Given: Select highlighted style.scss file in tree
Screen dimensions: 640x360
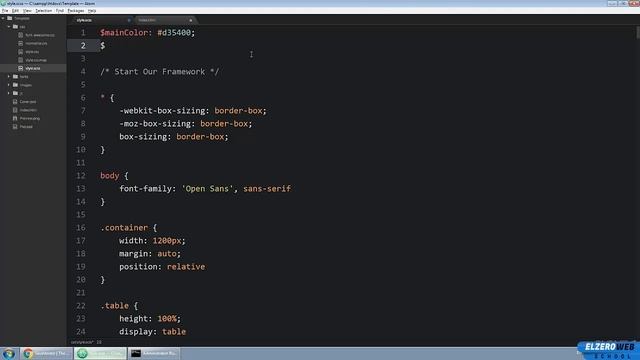Looking at the screenshot, I should tap(33, 68).
